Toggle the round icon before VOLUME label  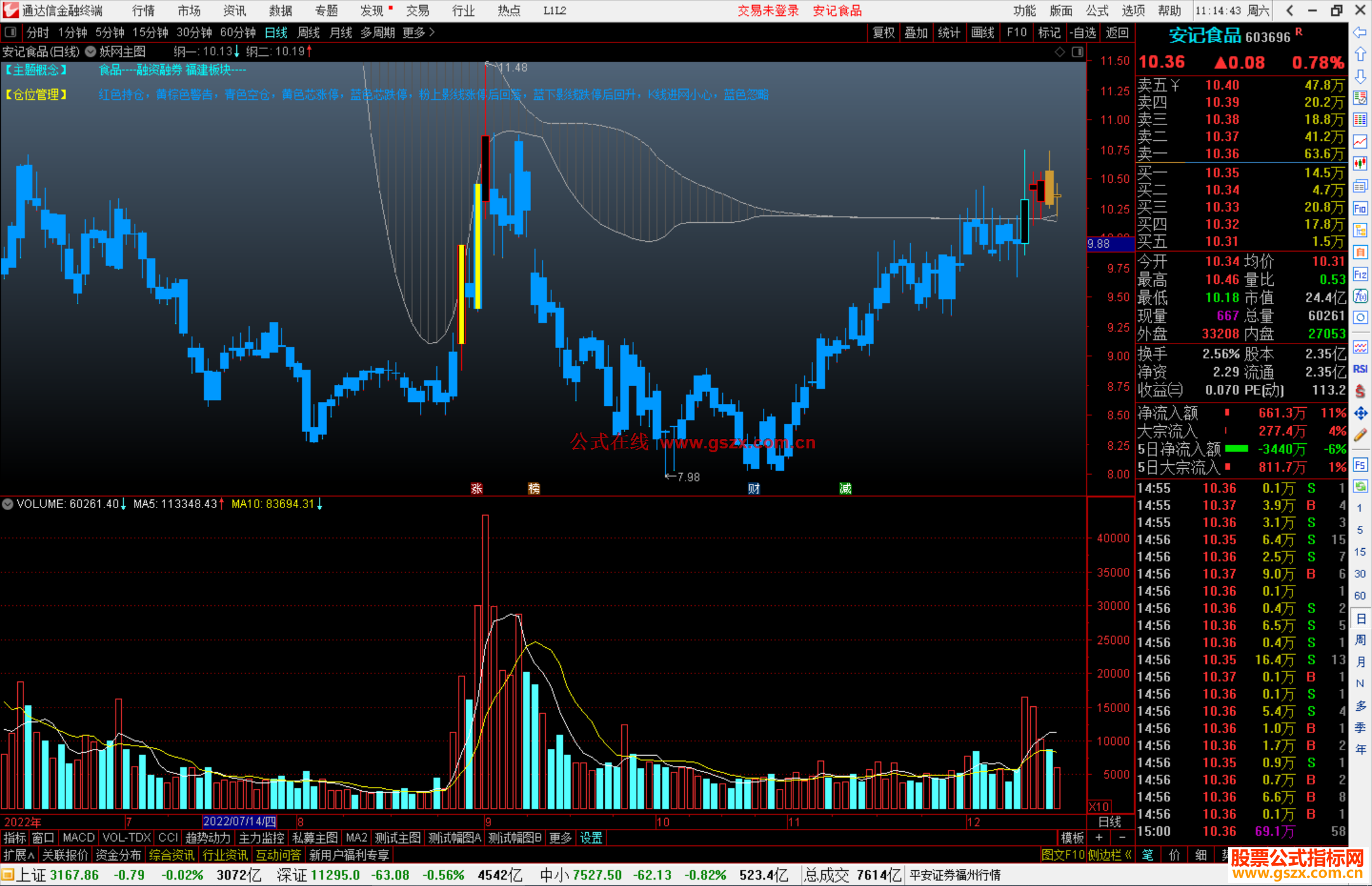click(x=8, y=504)
